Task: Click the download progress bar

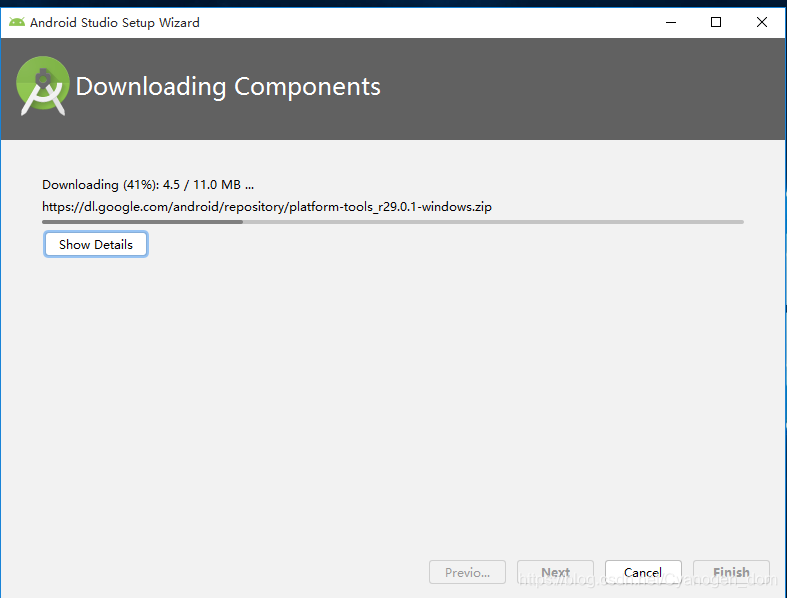Action: (392, 221)
